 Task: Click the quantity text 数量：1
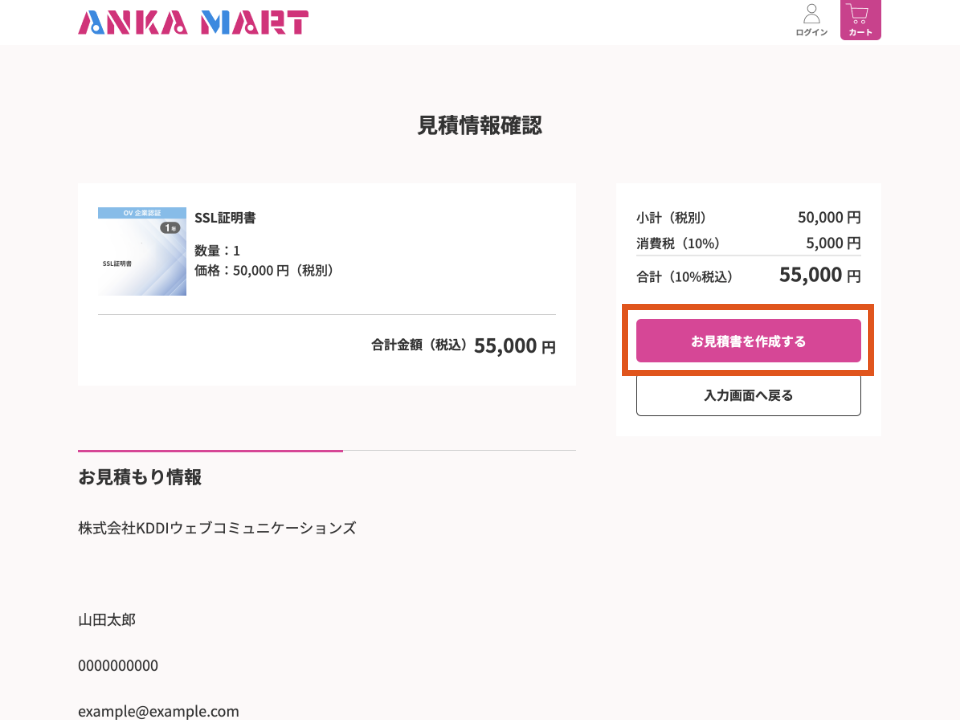click(x=217, y=251)
